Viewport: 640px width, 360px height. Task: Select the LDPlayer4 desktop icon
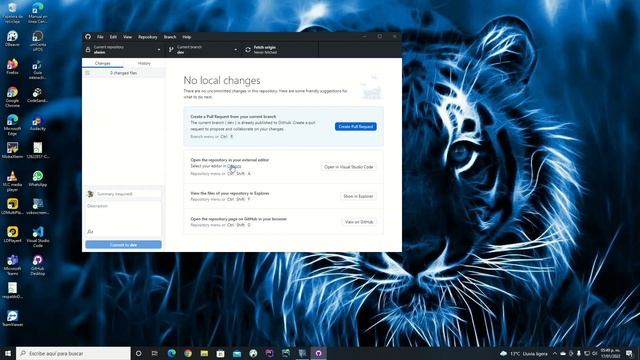pyautogui.click(x=12, y=235)
